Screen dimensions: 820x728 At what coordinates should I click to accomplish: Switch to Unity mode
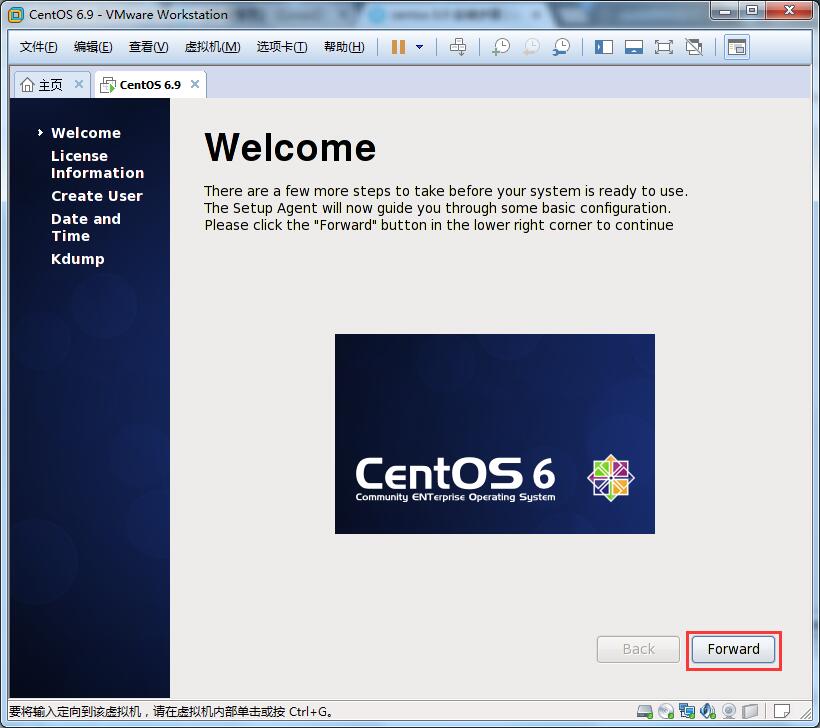pyautogui.click(x=694, y=48)
